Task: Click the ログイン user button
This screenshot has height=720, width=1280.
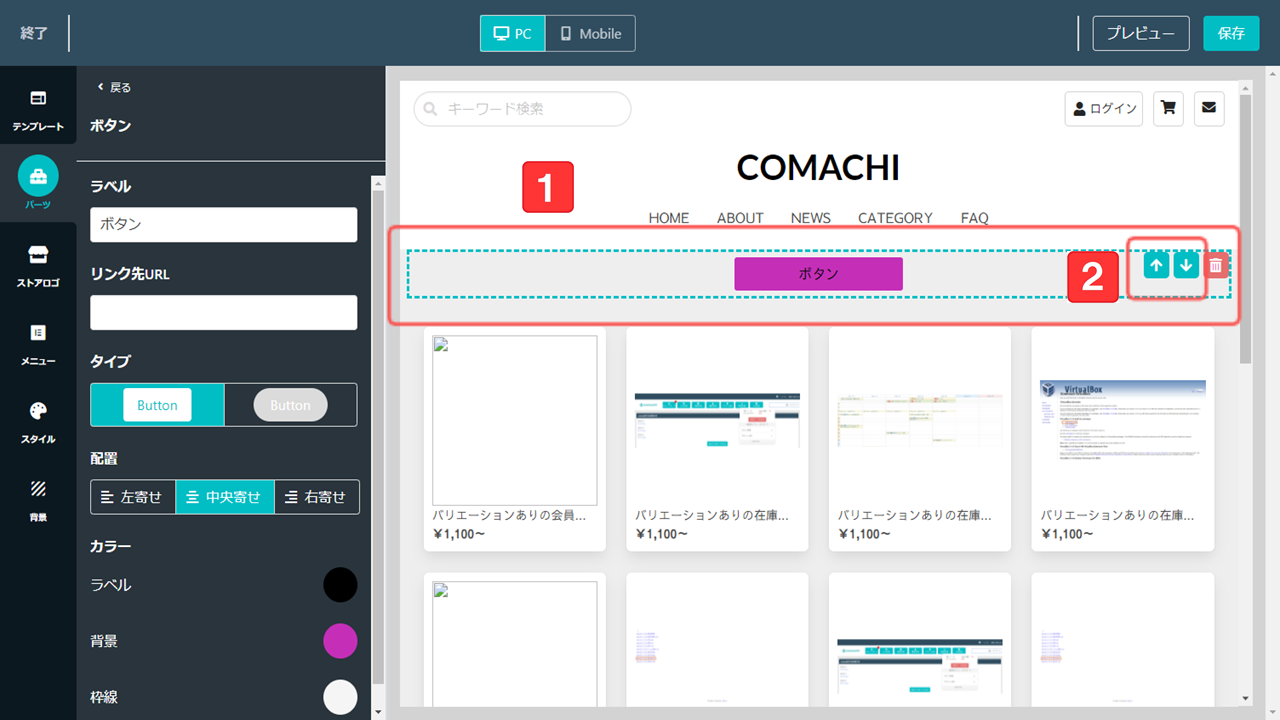Action: pos(1104,108)
